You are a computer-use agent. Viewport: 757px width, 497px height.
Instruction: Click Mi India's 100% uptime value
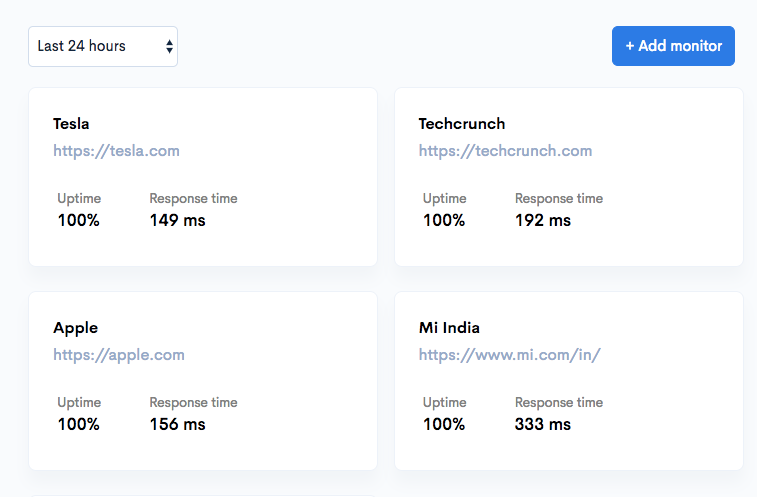pyautogui.click(x=444, y=424)
